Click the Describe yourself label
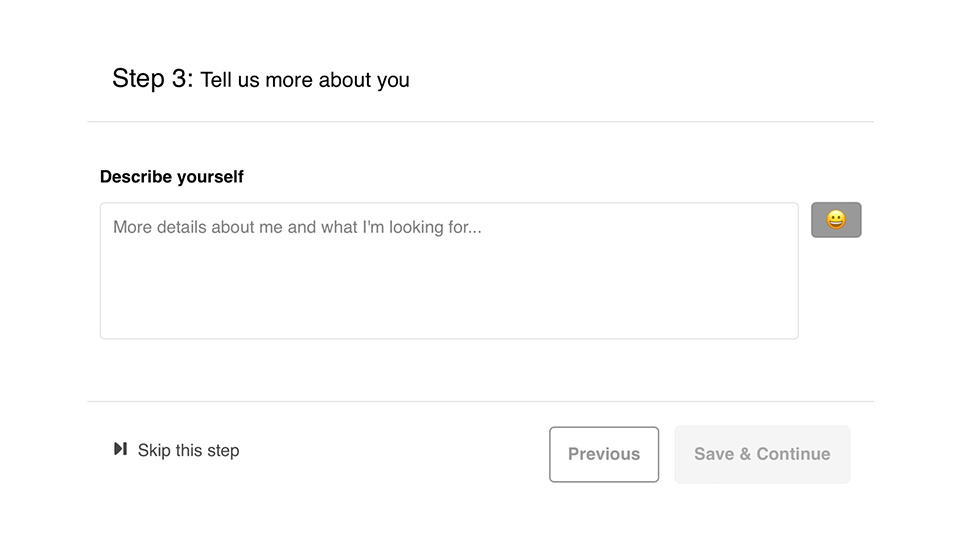 tap(171, 177)
